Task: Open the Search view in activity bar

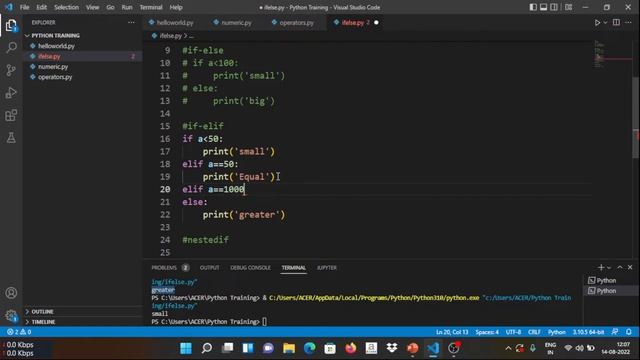Action: click(x=11, y=48)
